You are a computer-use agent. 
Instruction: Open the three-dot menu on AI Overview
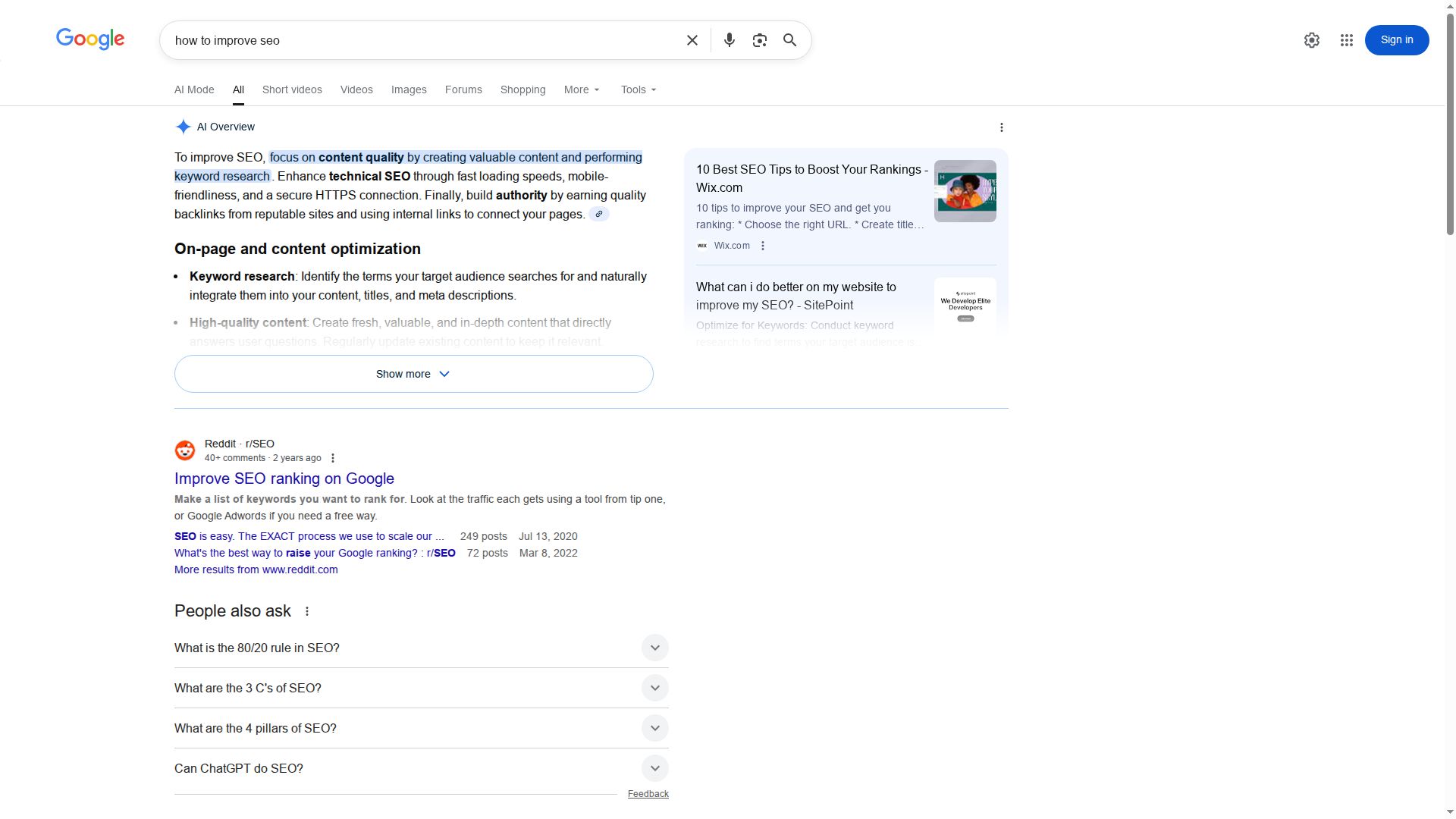[1002, 127]
